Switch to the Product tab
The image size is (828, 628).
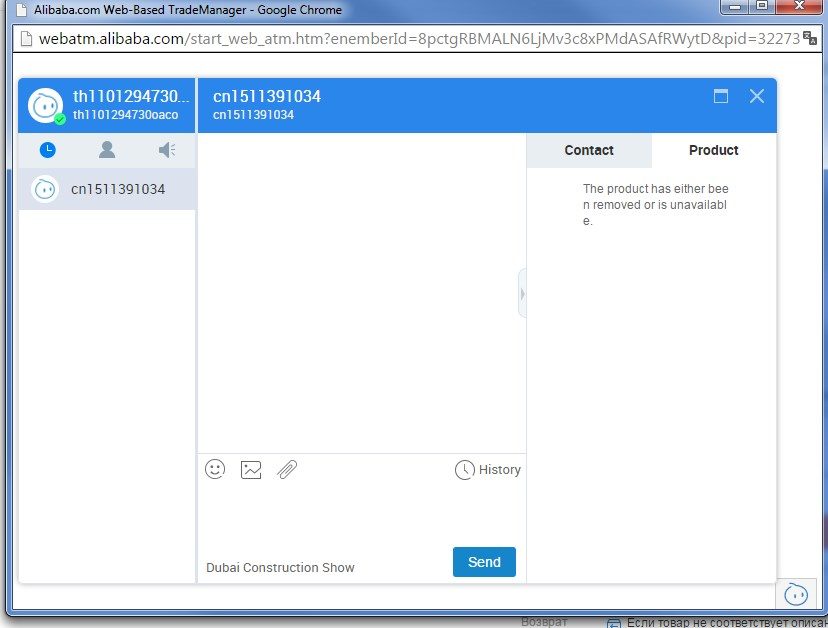pyautogui.click(x=714, y=151)
